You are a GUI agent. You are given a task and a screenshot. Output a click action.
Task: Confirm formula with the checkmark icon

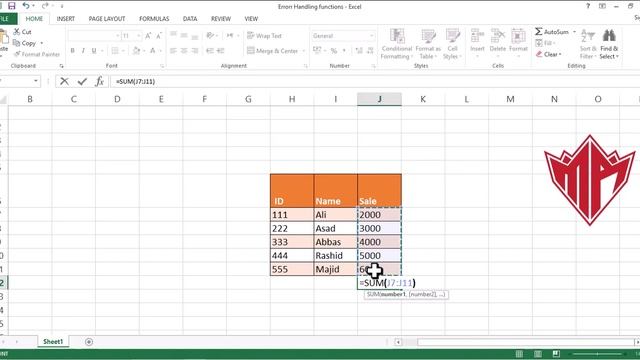point(82,81)
